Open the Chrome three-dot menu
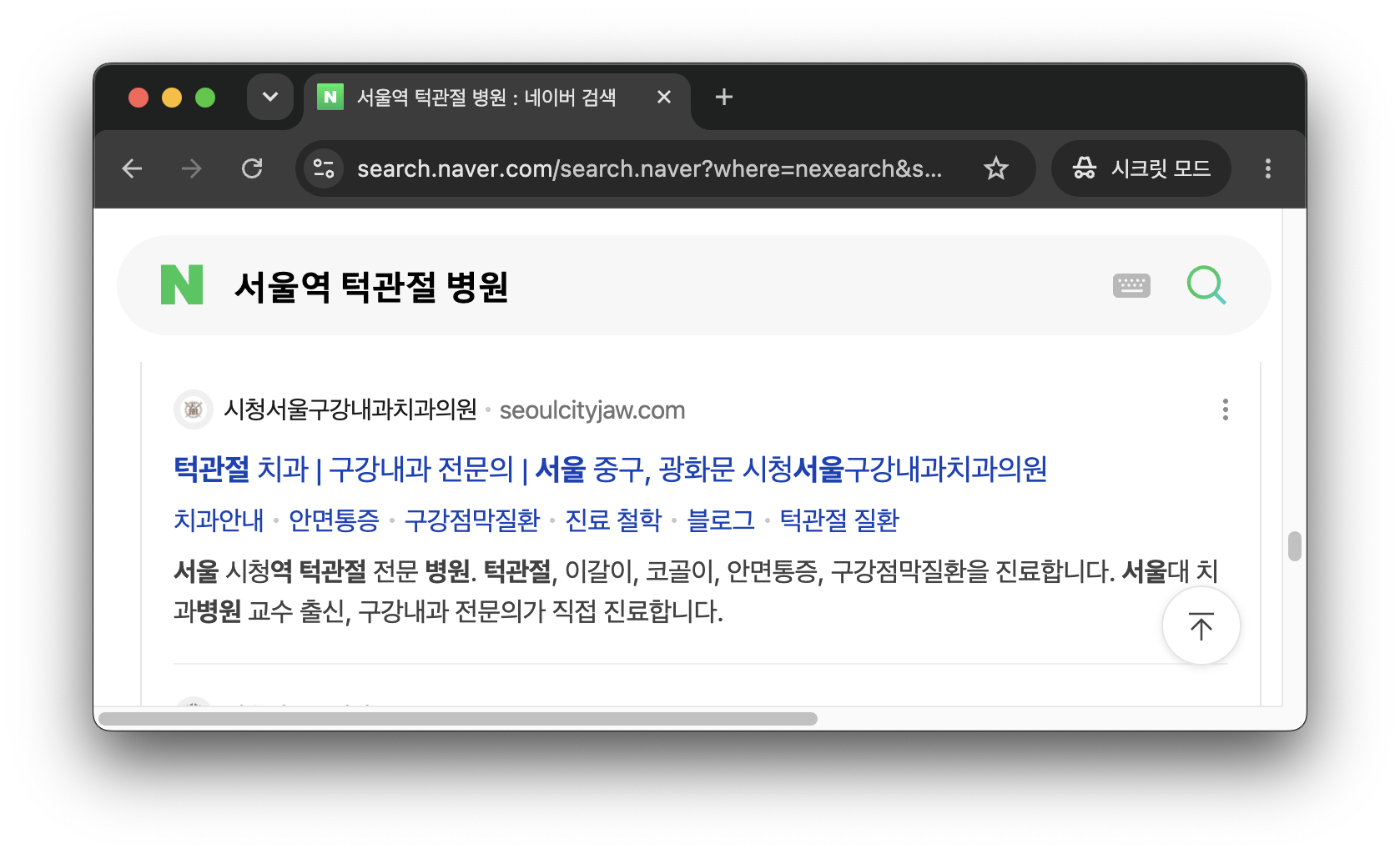Viewport: 1400px width, 854px height. (1268, 169)
